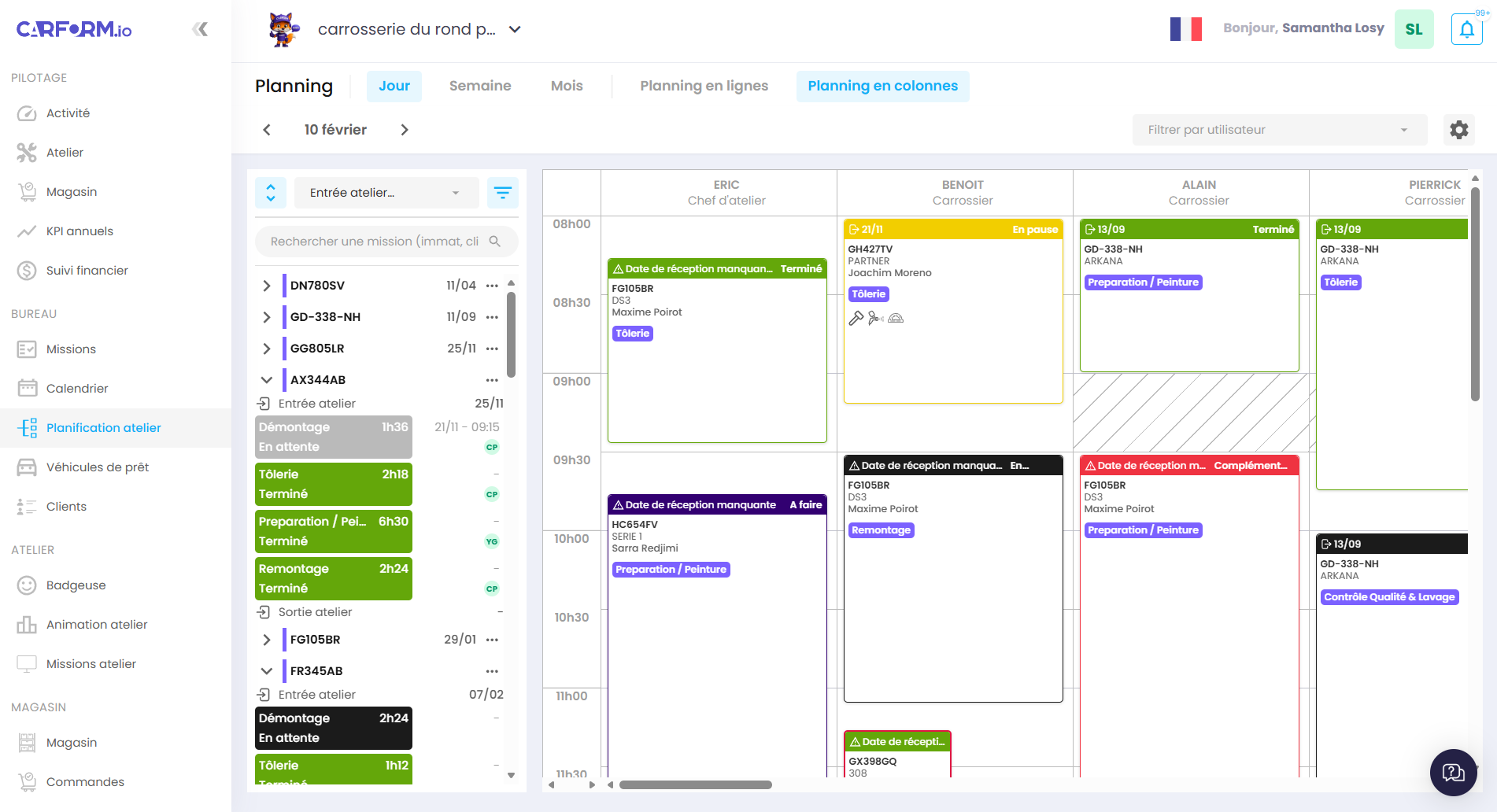Toggle the filter icon next to Entrée atelier

pyautogui.click(x=503, y=192)
